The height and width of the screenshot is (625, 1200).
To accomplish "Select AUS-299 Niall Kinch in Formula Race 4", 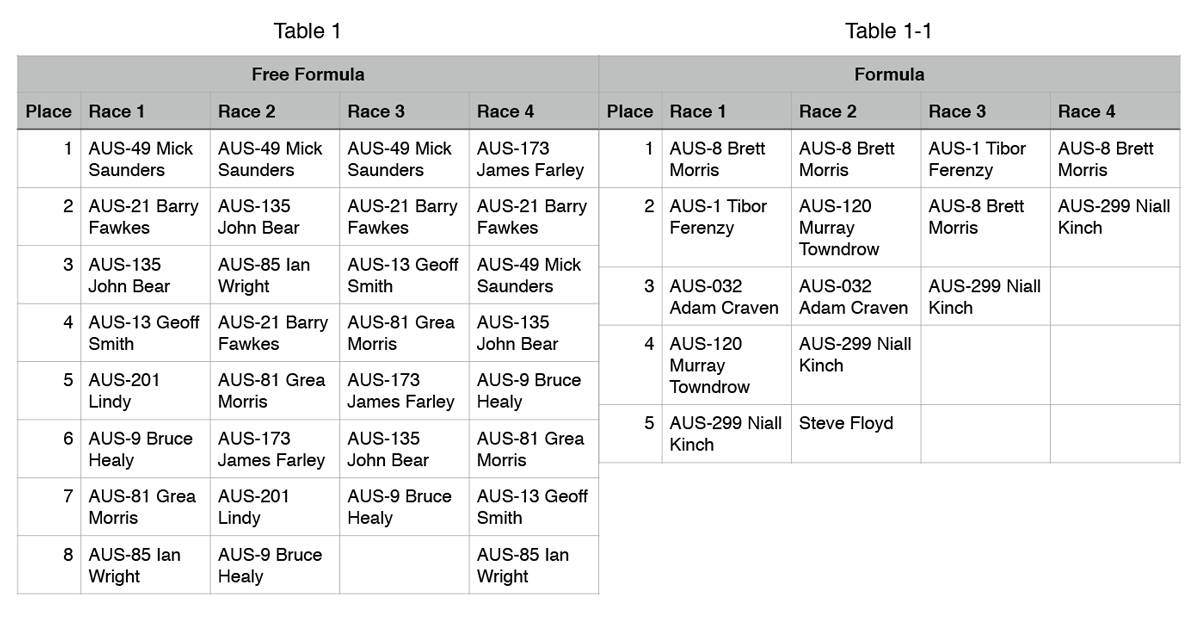I will [1114, 217].
